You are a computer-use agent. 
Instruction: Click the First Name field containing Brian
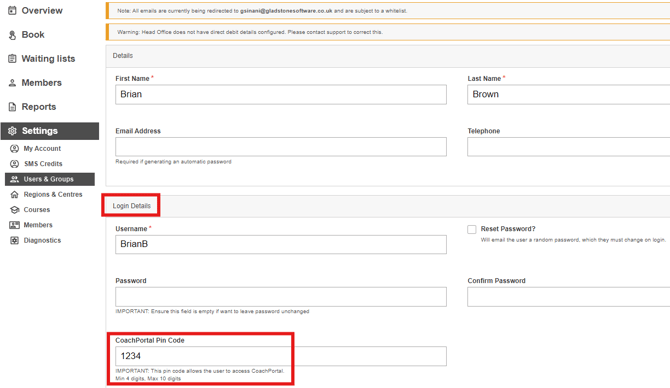[281, 94]
